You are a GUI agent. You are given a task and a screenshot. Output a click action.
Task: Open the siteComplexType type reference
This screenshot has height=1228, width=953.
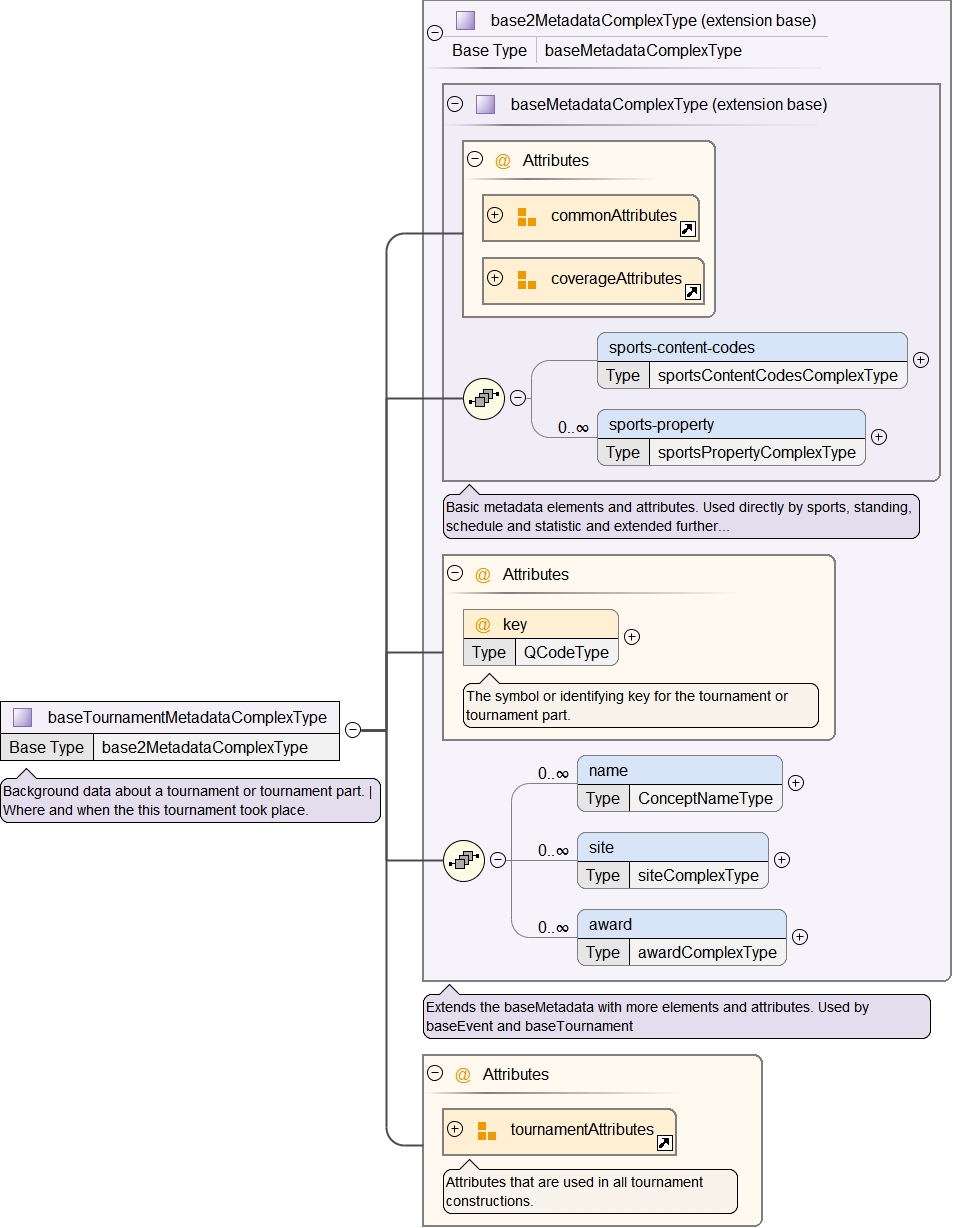click(698, 876)
